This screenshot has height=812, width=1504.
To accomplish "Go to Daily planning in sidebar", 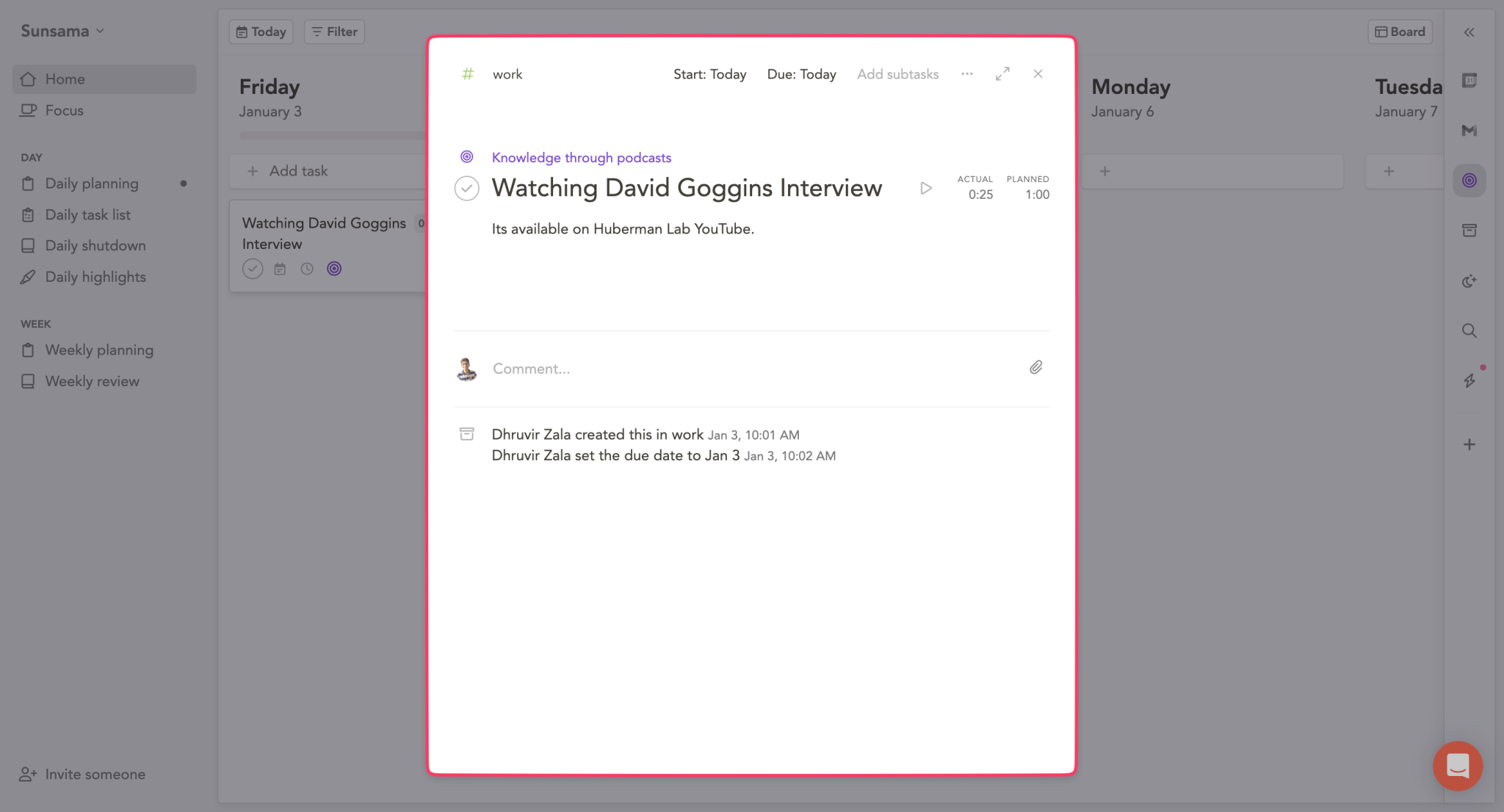I will pyautogui.click(x=92, y=184).
